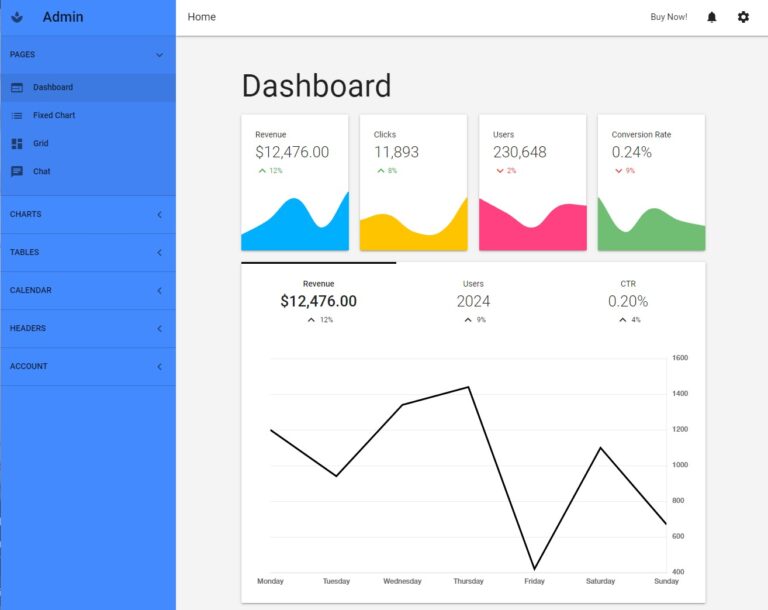Click the Fixed Chart list icon
The width and height of the screenshot is (768, 610).
point(17,115)
